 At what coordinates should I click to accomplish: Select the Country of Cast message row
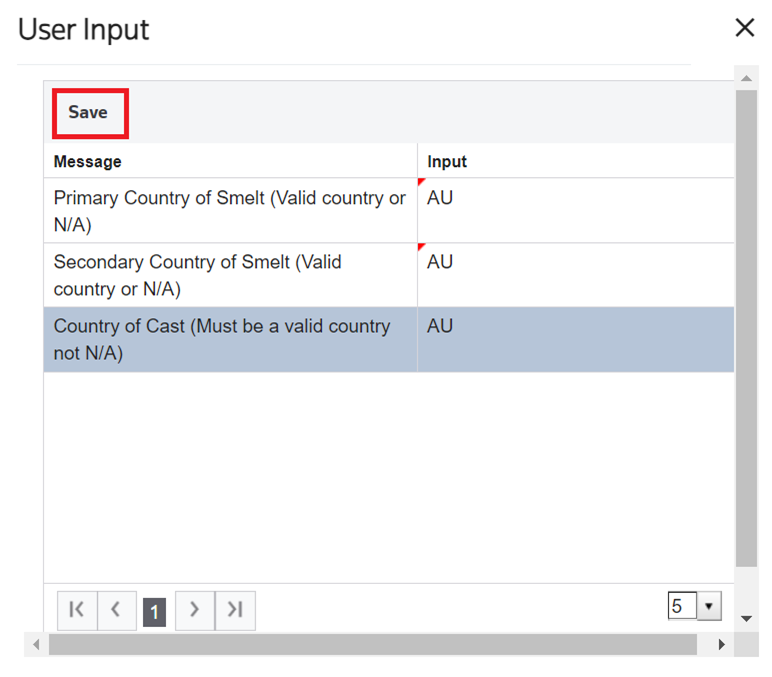pyautogui.click(x=230, y=339)
